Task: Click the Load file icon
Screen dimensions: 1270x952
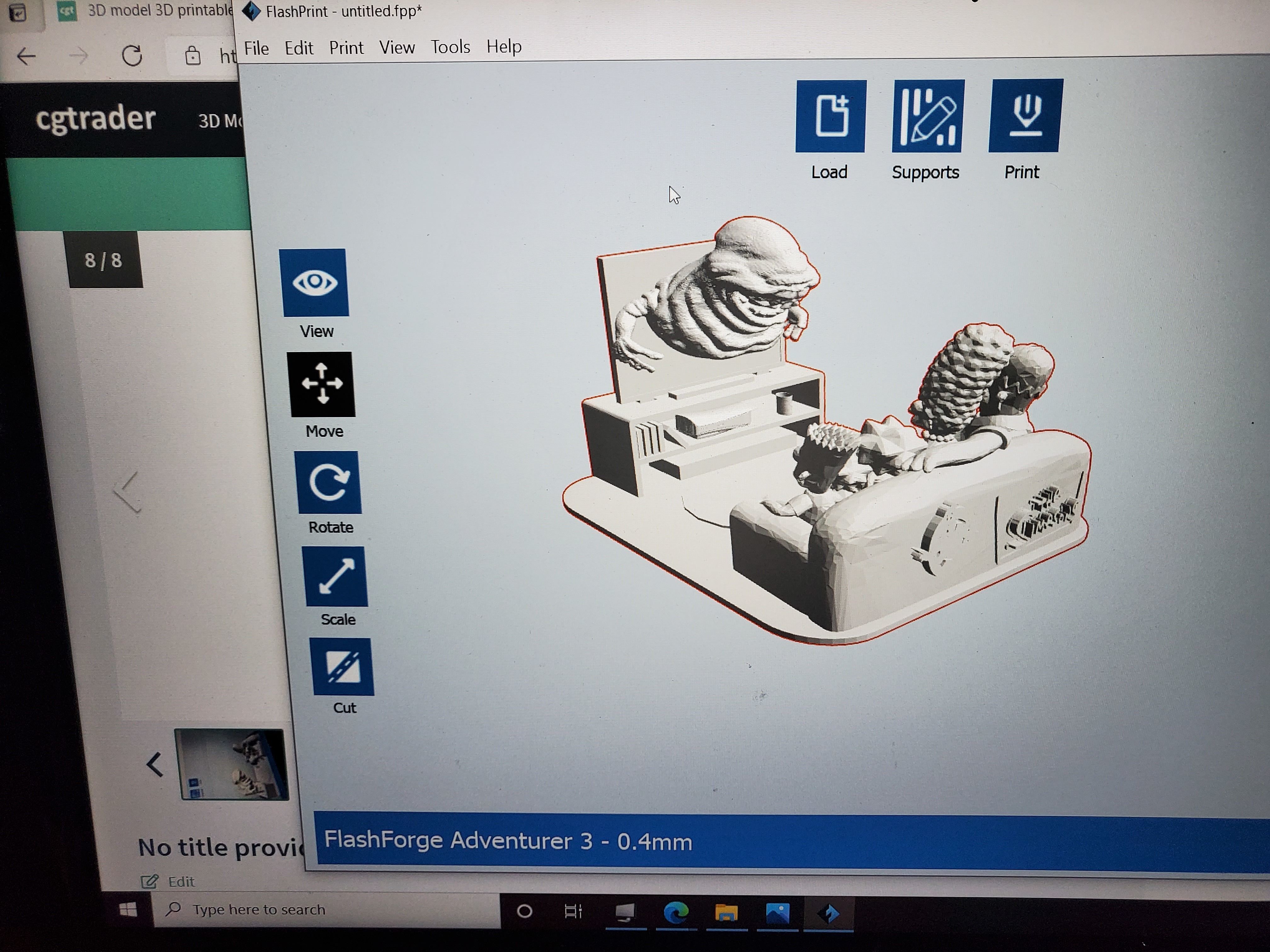Action: click(830, 116)
